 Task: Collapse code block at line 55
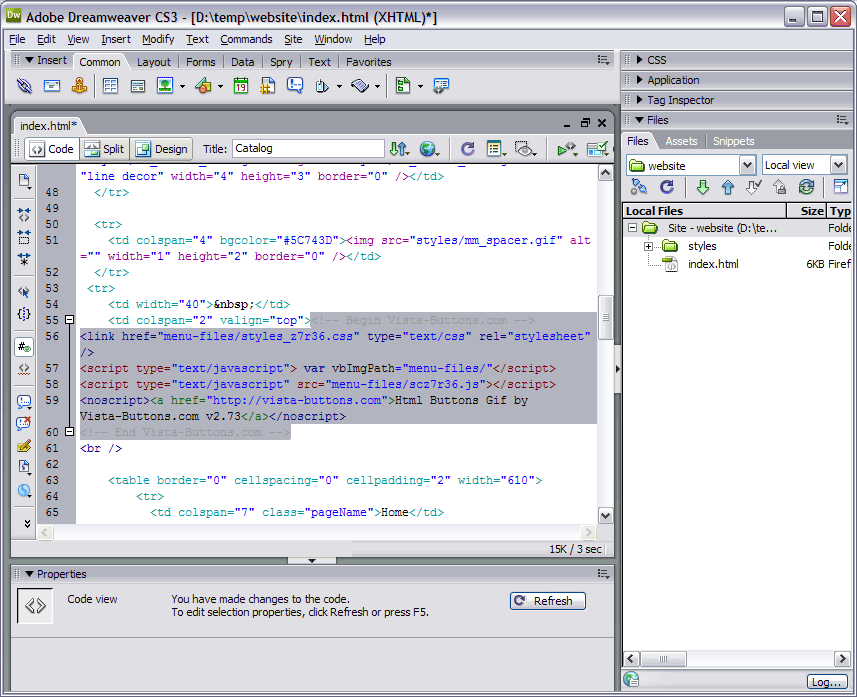click(x=69, y=320)
